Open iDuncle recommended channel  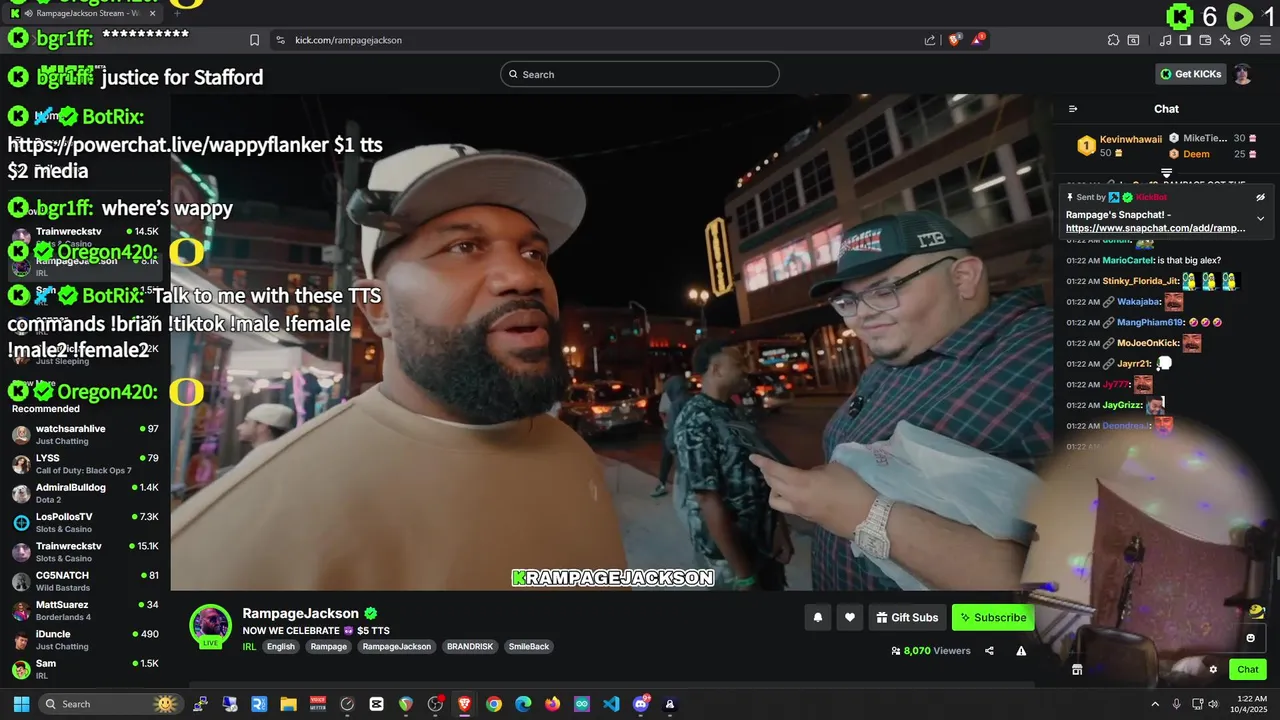85,640
